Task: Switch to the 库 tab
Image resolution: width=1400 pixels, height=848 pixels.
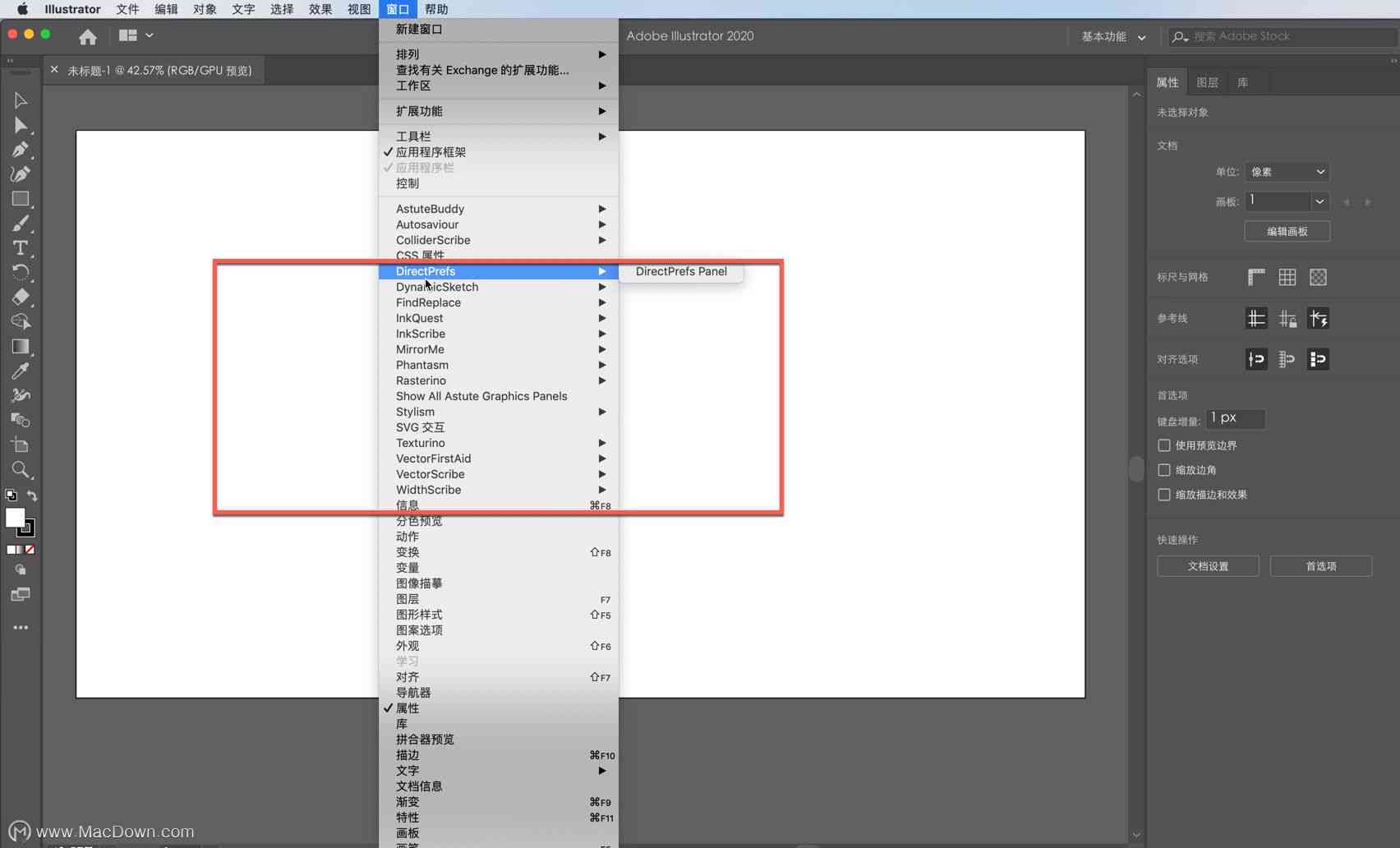Action: pos(1243,82)
